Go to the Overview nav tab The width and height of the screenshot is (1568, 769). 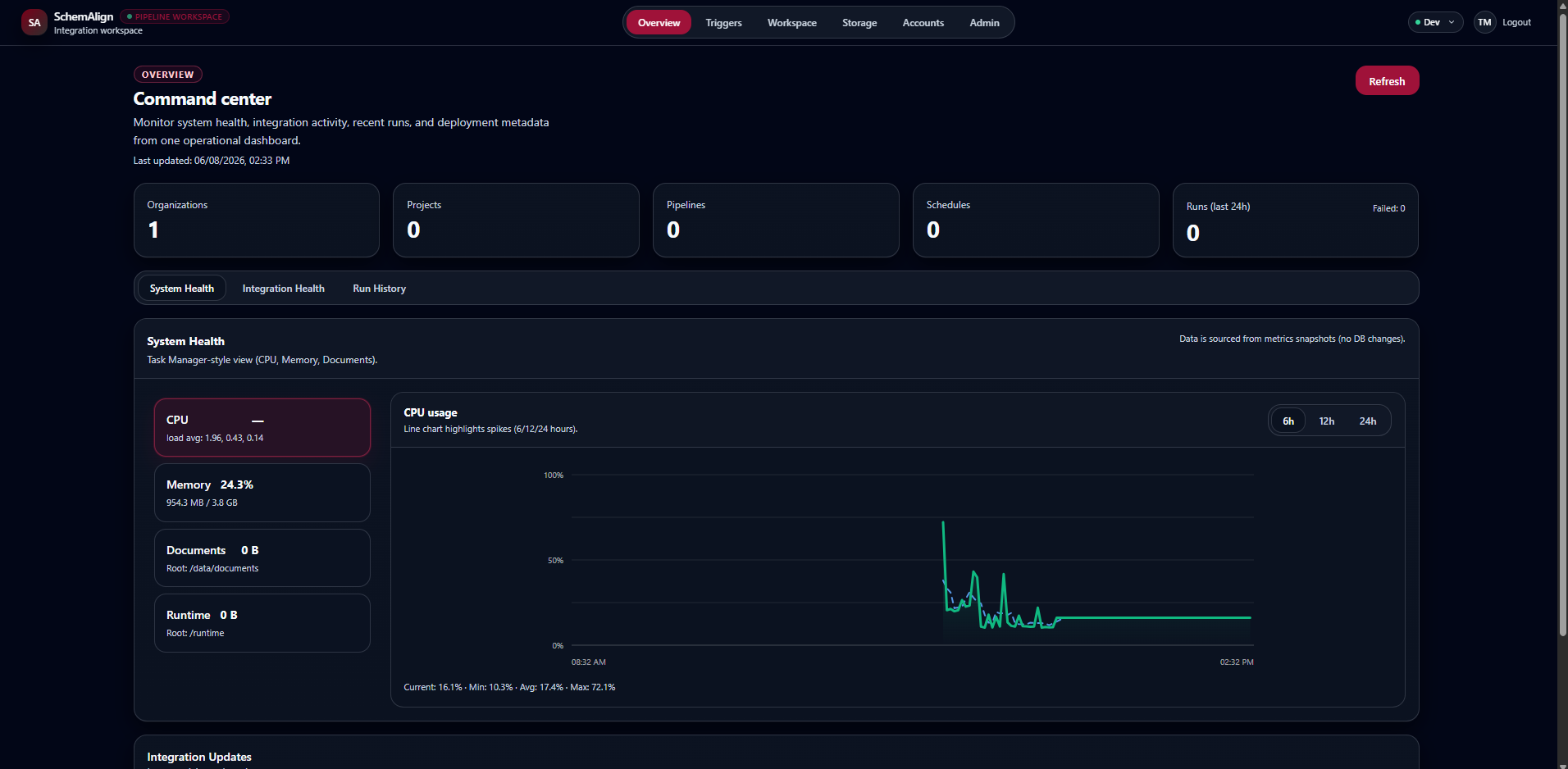659,23
